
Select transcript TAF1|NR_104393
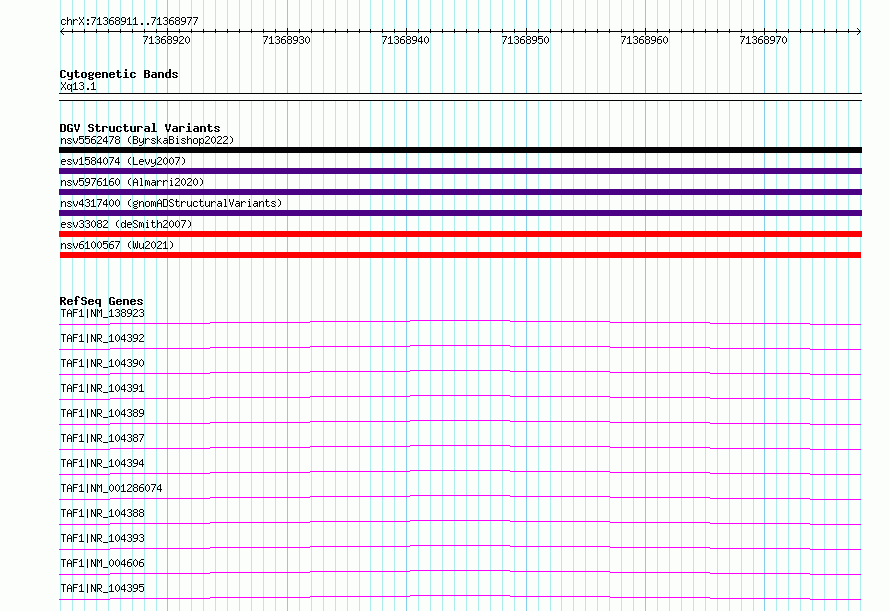[102, 538]
